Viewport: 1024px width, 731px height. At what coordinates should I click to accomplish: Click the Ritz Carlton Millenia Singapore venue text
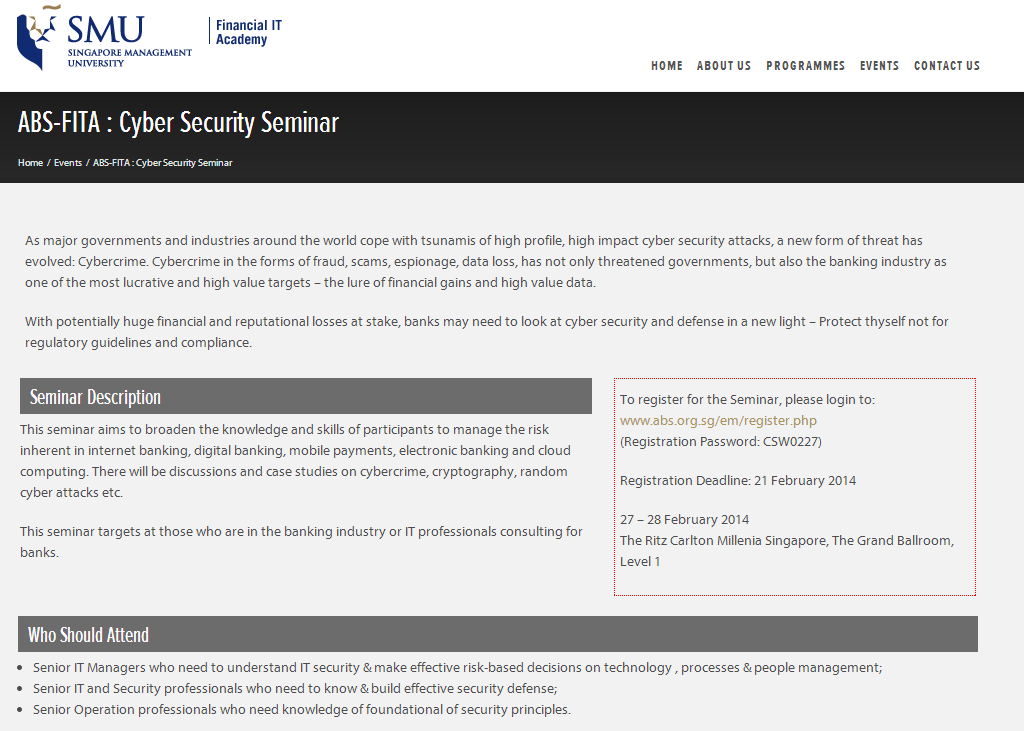tap(787, 551)
